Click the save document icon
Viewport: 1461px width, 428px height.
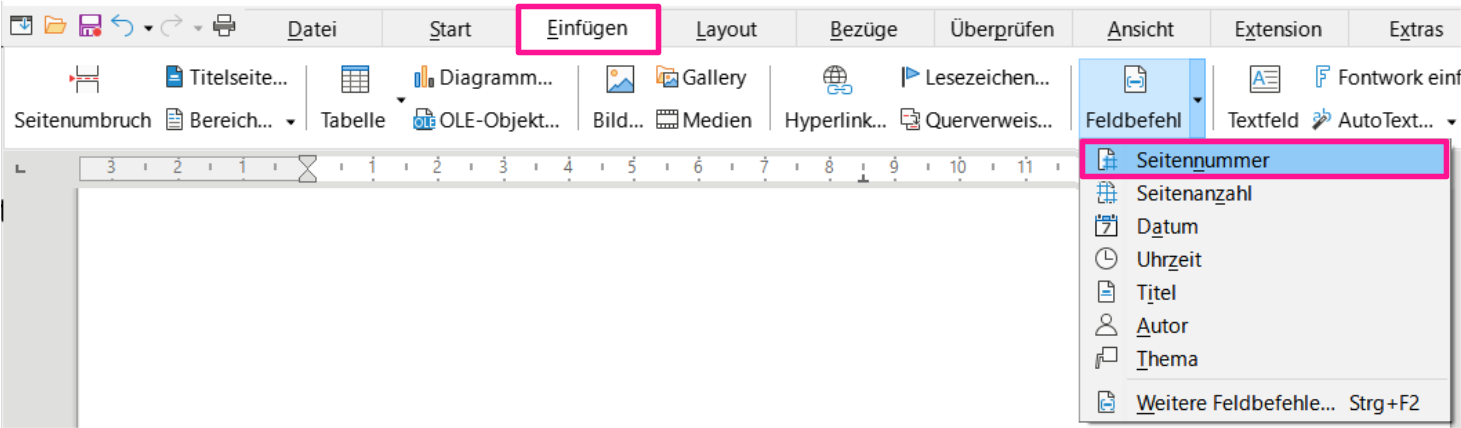click(x=90, y=26)
